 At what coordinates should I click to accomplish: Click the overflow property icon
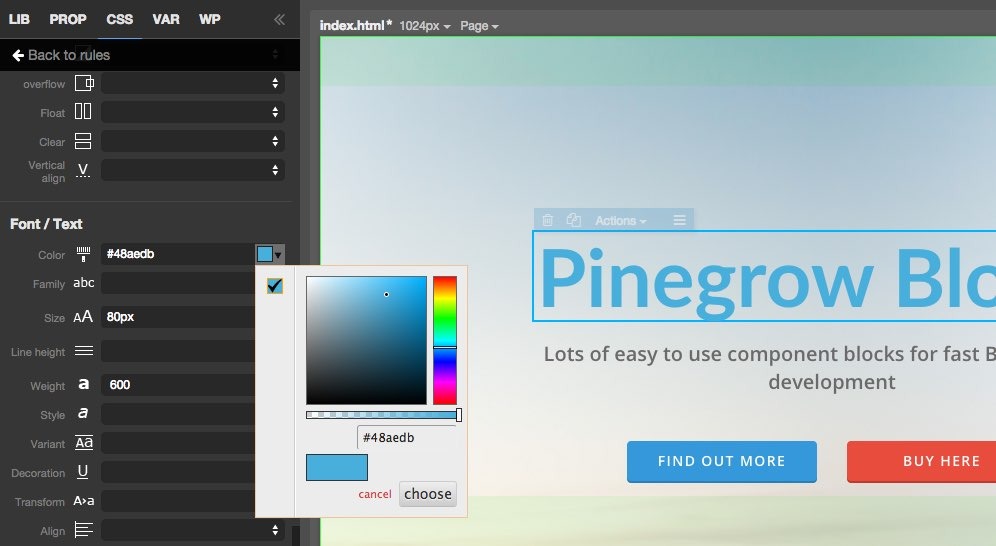click(84, 83)
